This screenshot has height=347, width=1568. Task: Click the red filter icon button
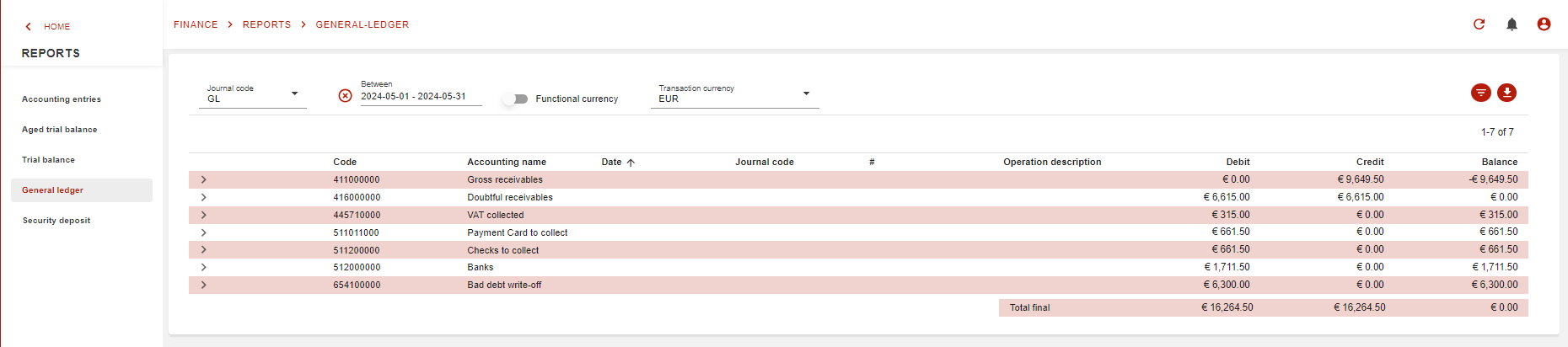point(1480,93)
